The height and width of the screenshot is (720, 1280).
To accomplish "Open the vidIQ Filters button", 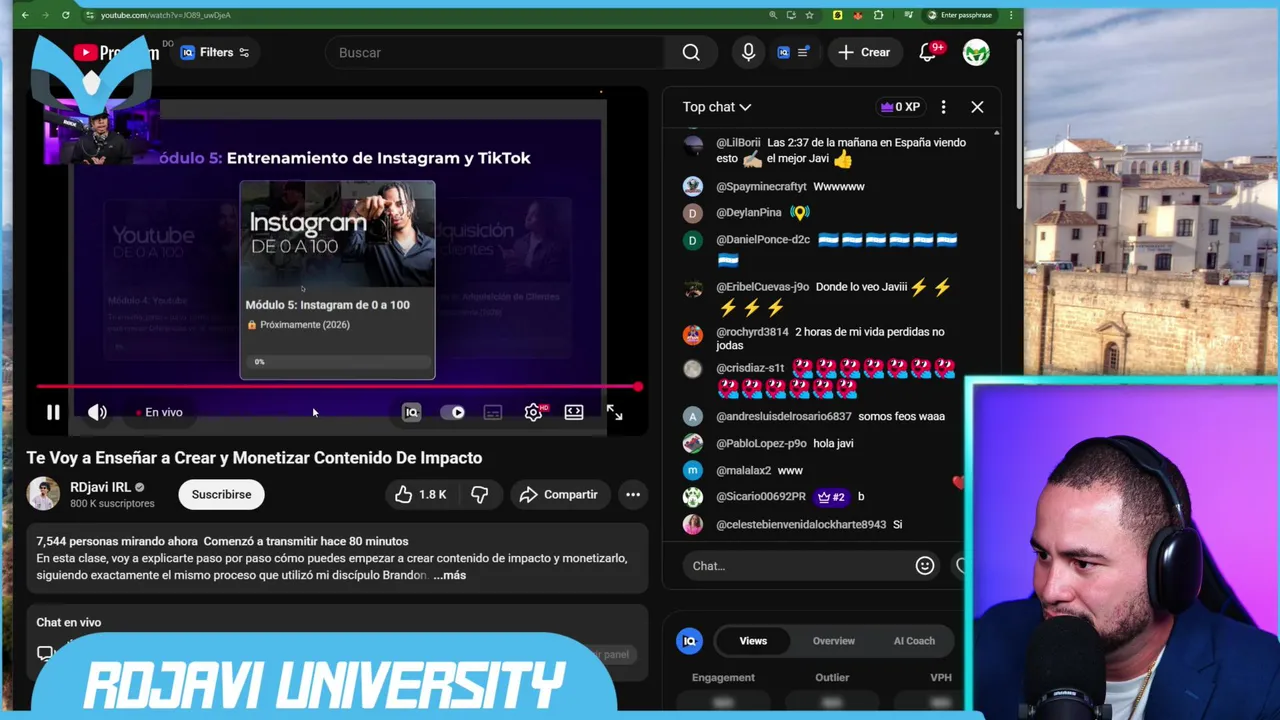I will tap(215, 52).
